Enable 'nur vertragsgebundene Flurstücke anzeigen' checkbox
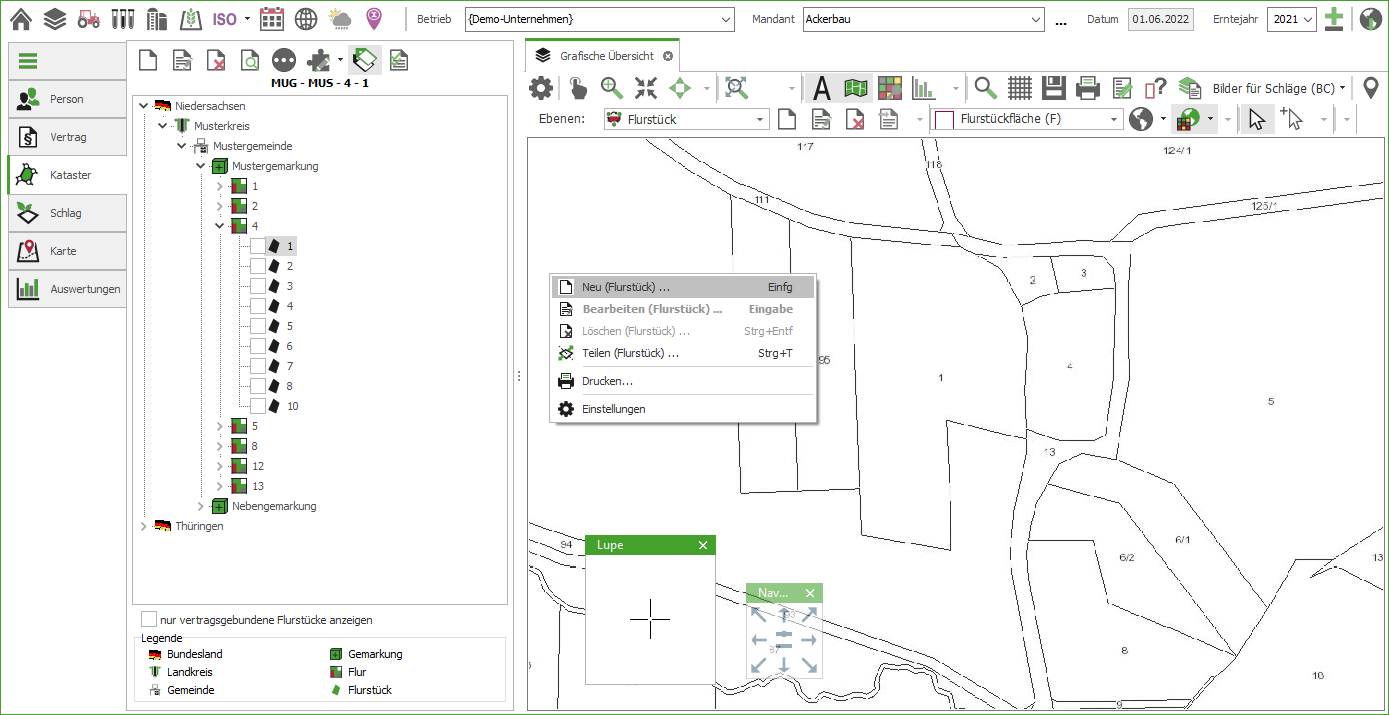Screen dimensions: 1389x715 tap(149, 620)
